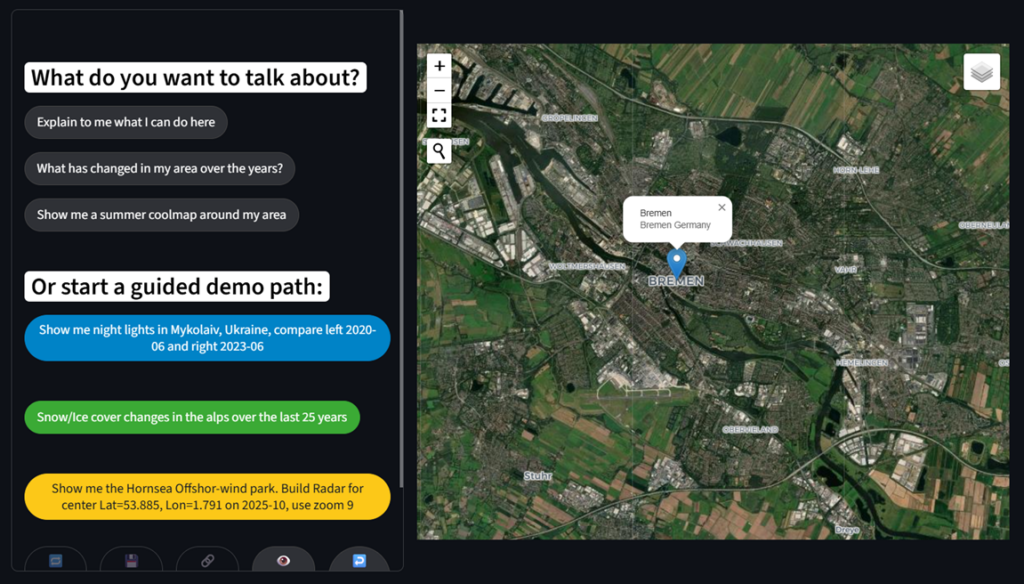Click the chain link icon button
This screenshot has width=1024, height=584.
click(207, 561)
